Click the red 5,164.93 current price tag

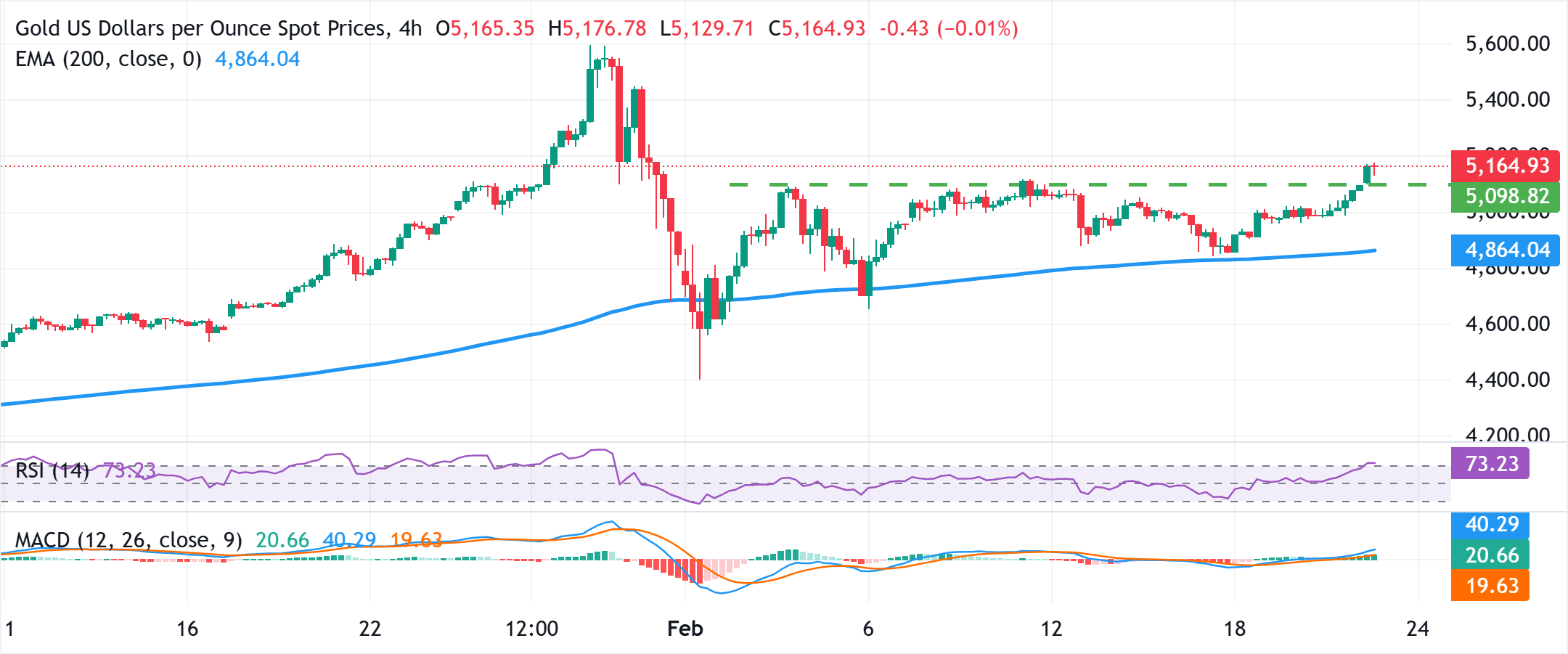click(x=1504, y=166)
